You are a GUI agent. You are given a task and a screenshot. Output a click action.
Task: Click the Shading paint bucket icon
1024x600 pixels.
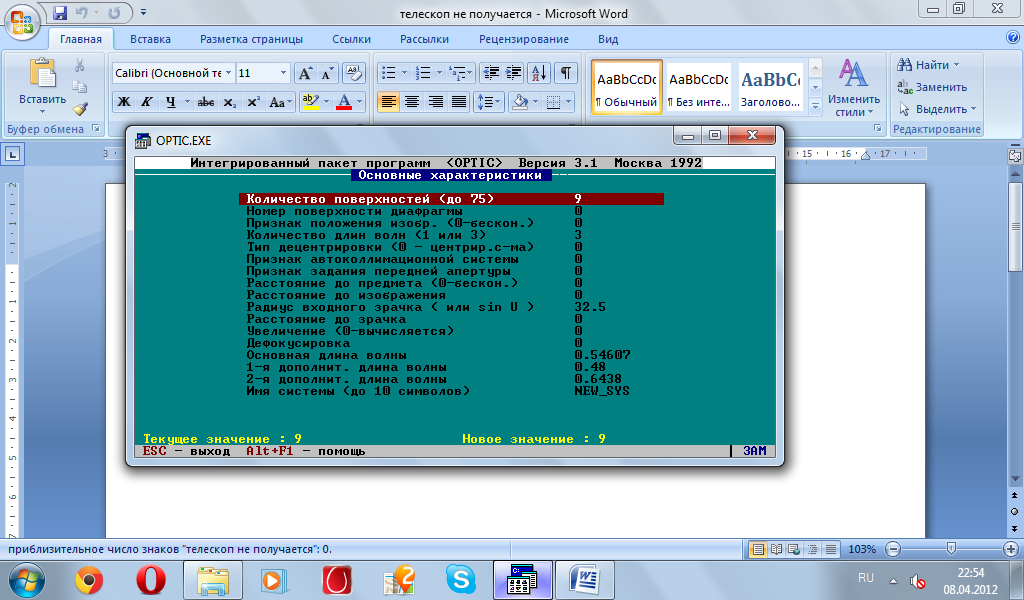pyautogui.click(x=520, y=102)
